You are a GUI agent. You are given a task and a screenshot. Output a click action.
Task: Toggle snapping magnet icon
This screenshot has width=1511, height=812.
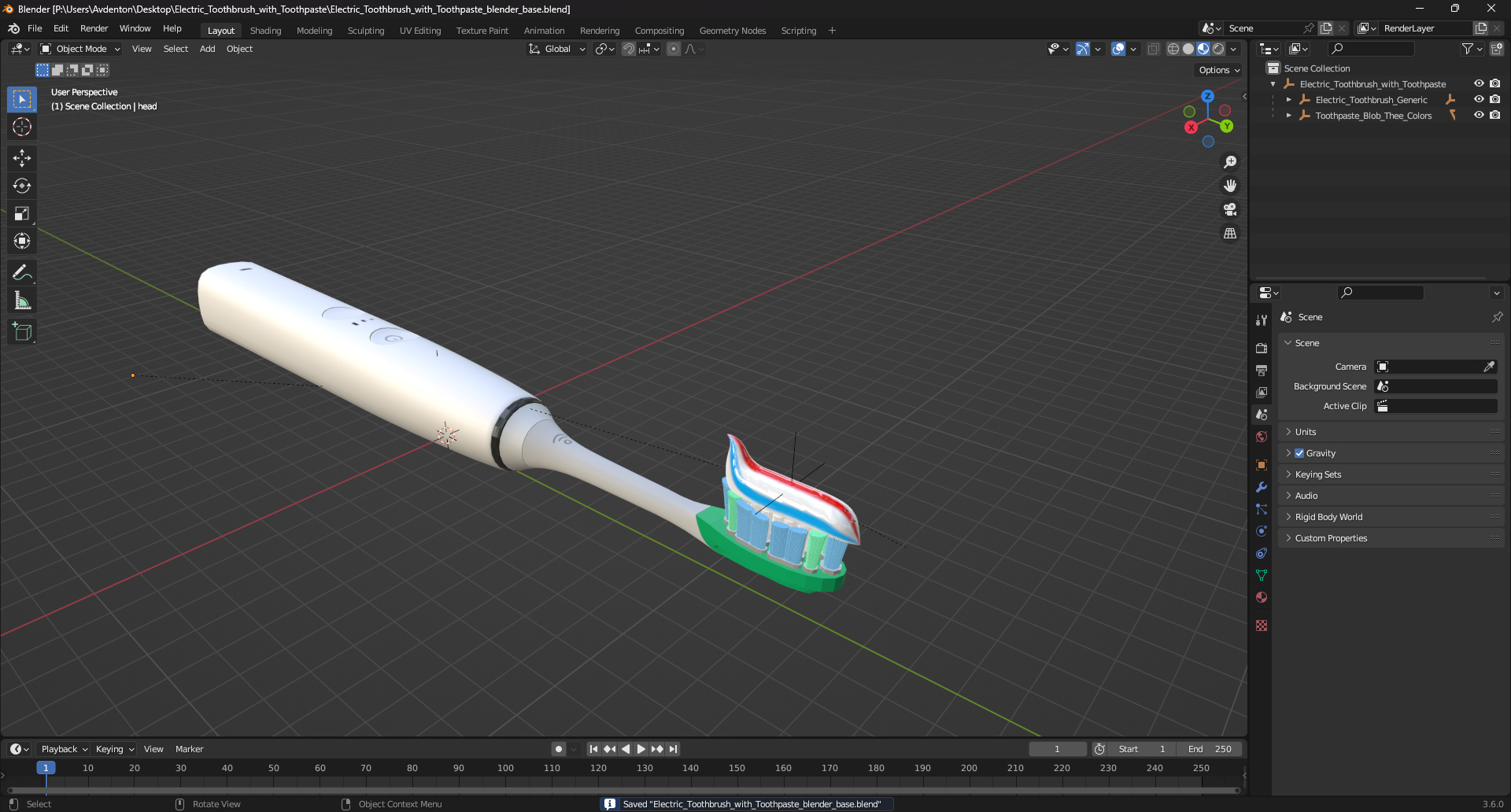click(629, 49)
